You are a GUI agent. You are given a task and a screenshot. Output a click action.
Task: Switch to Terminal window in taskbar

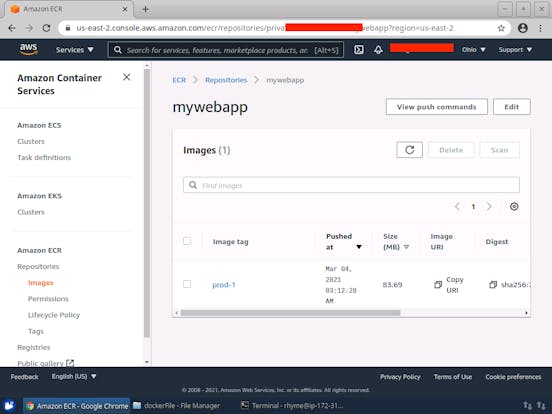coord(292,406)
